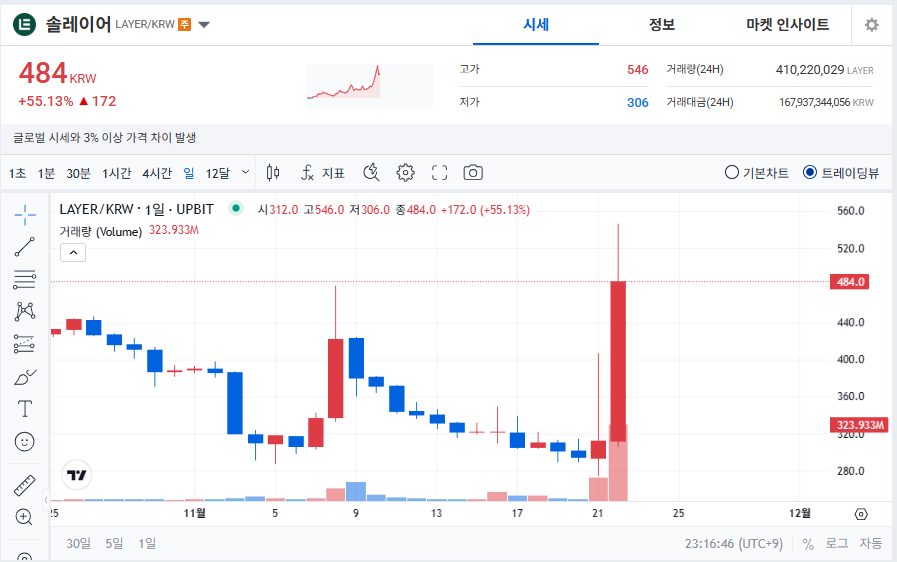This screenshot has height=562, width=897.
Task: Select the 기본차트 radio option
Action: pyautogui.click(x=756, y=172)
